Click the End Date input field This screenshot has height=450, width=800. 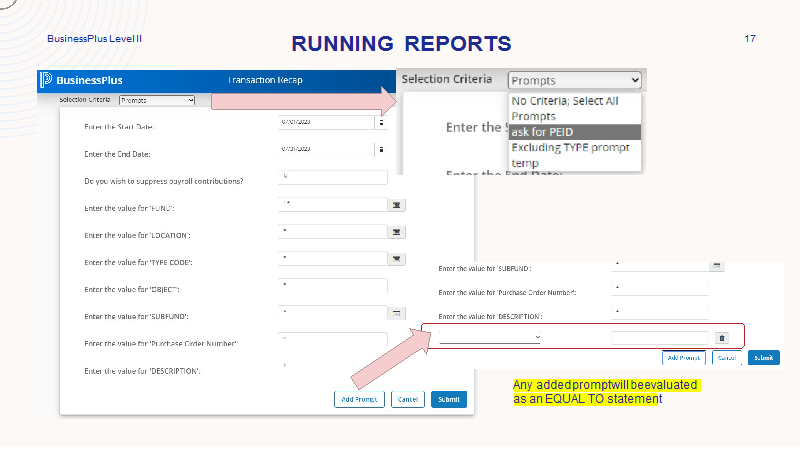327,149
